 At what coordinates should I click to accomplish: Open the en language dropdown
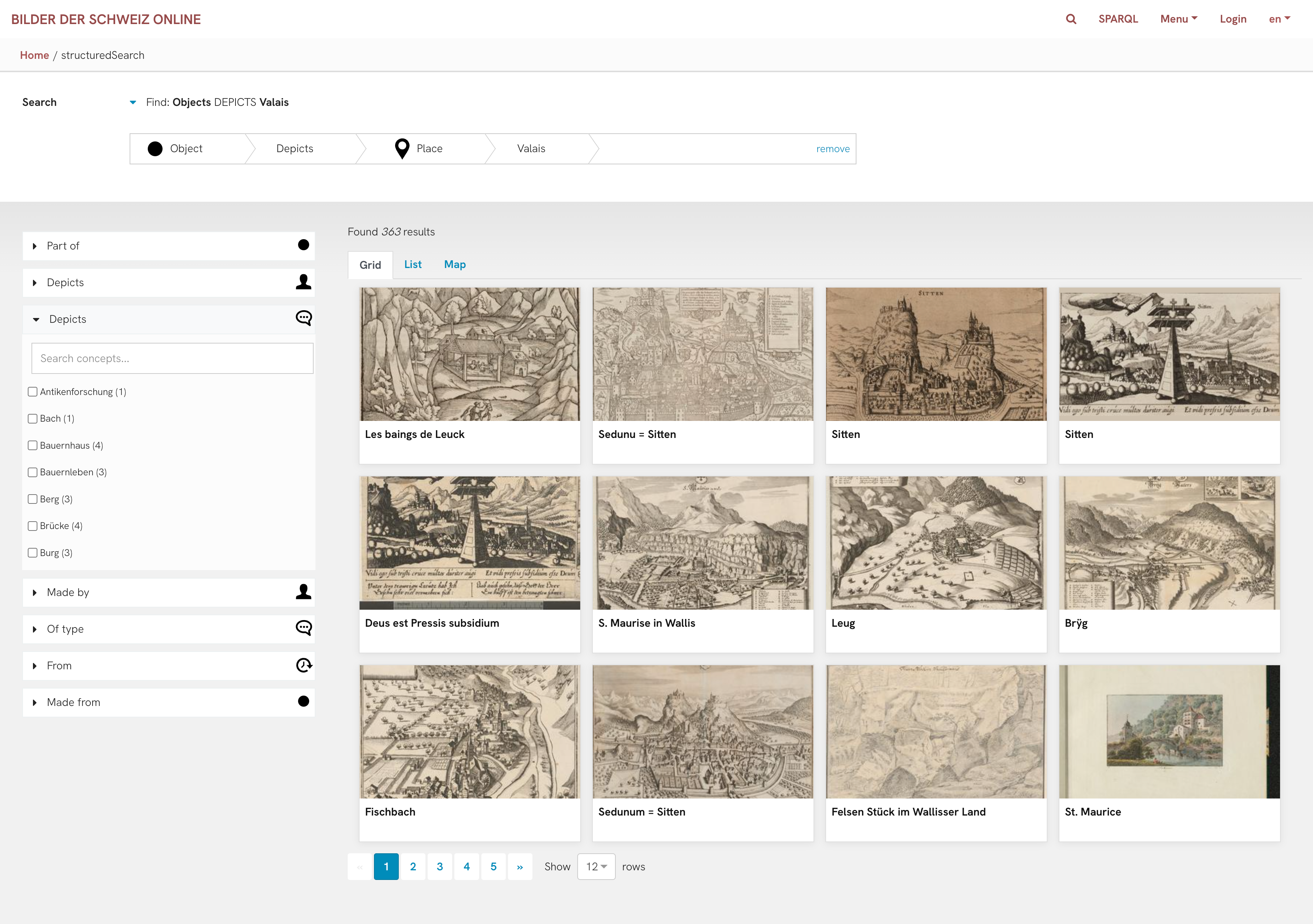(x=1279, y=19)
